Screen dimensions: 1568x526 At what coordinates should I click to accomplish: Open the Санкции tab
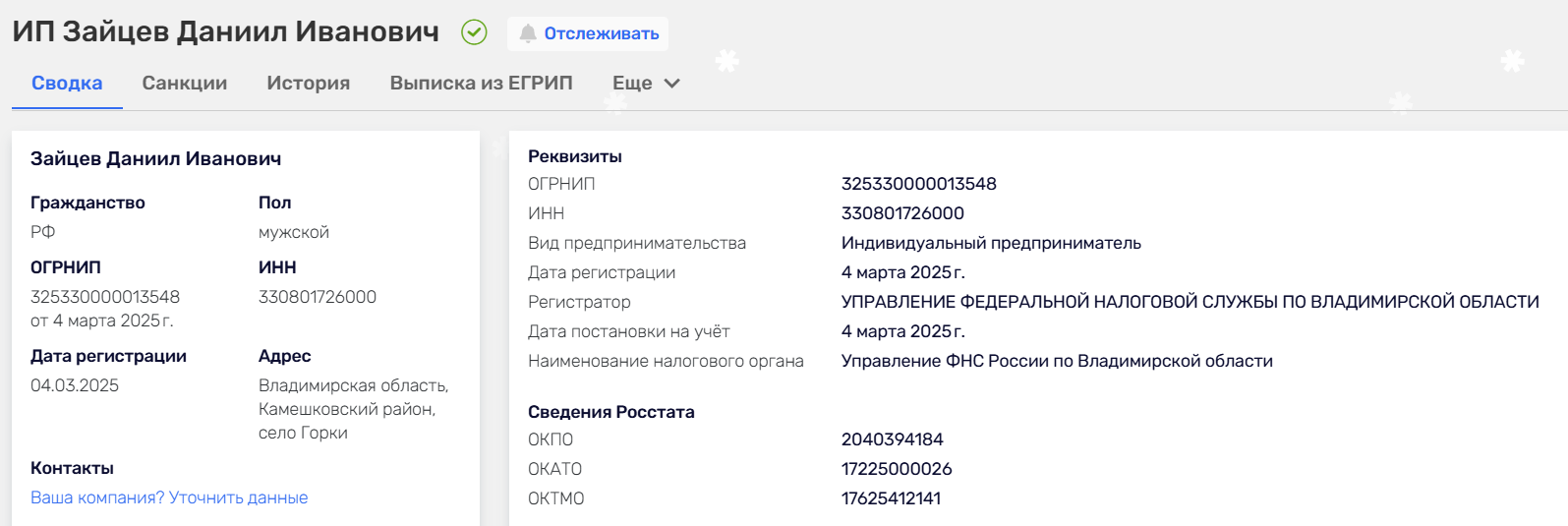(185, 84)
